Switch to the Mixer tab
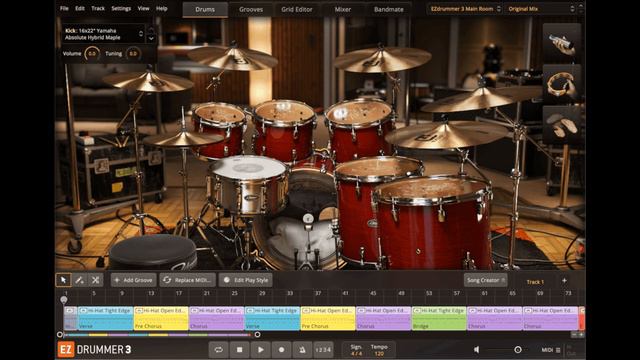 coord(342,9)
